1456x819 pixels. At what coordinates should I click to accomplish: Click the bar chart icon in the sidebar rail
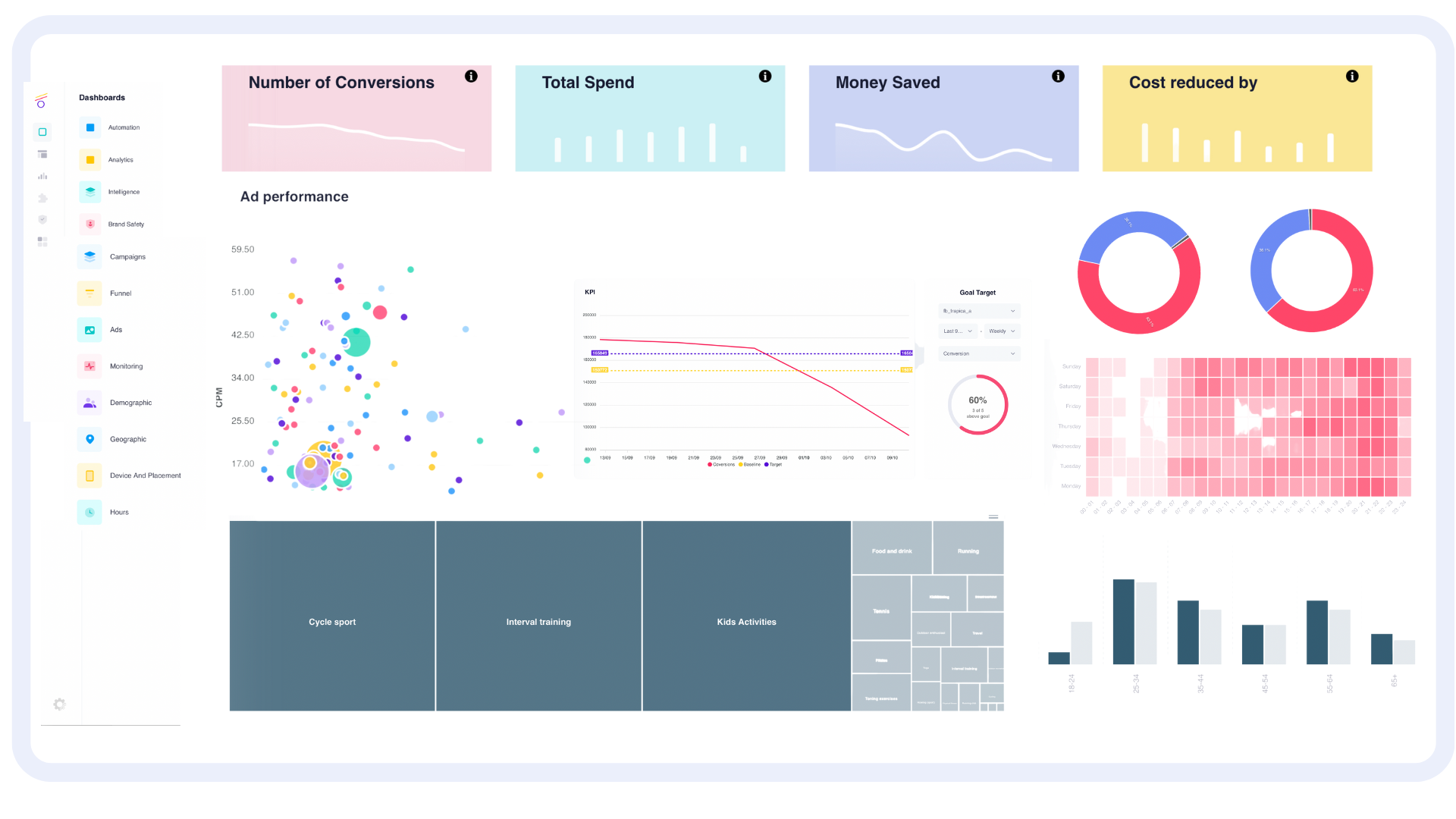point(42,177)
